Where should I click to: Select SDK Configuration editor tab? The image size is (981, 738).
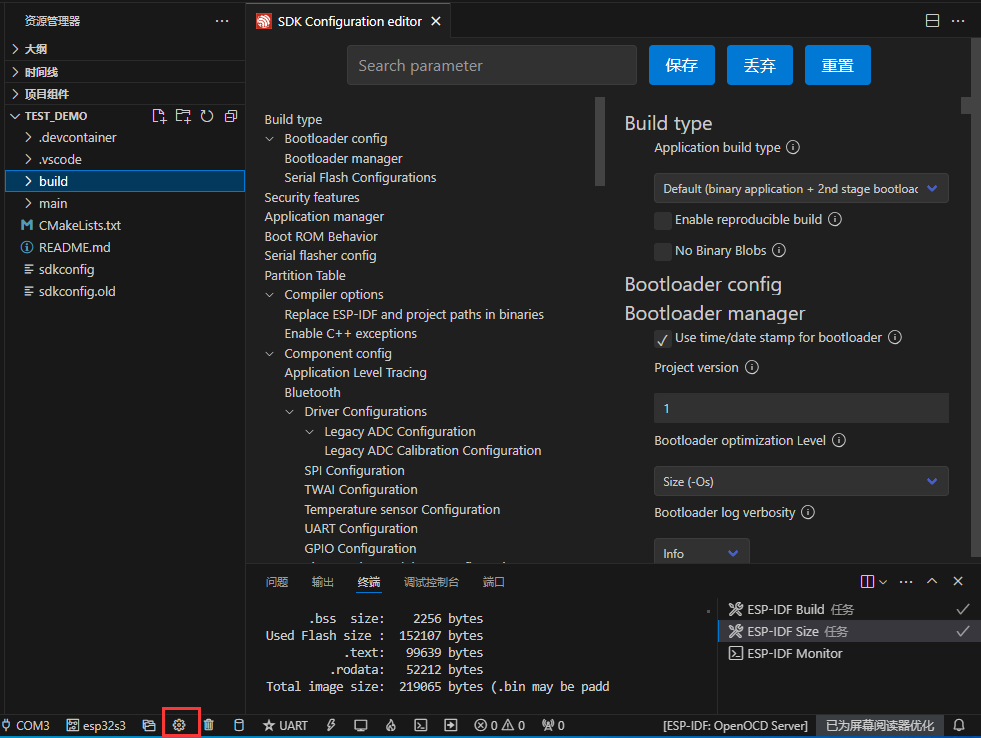(348, 21)
